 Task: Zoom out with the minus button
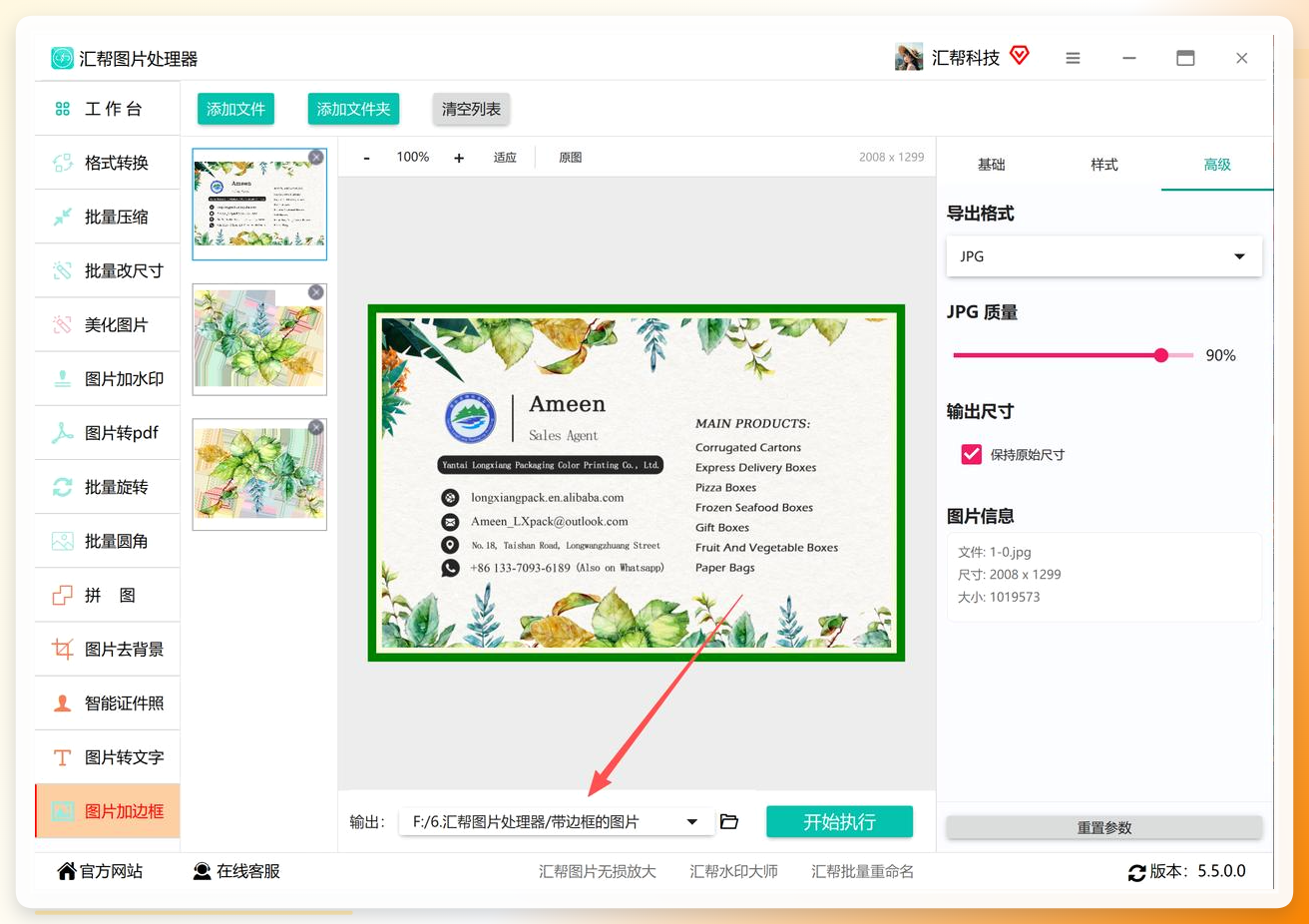pos(367,158)
